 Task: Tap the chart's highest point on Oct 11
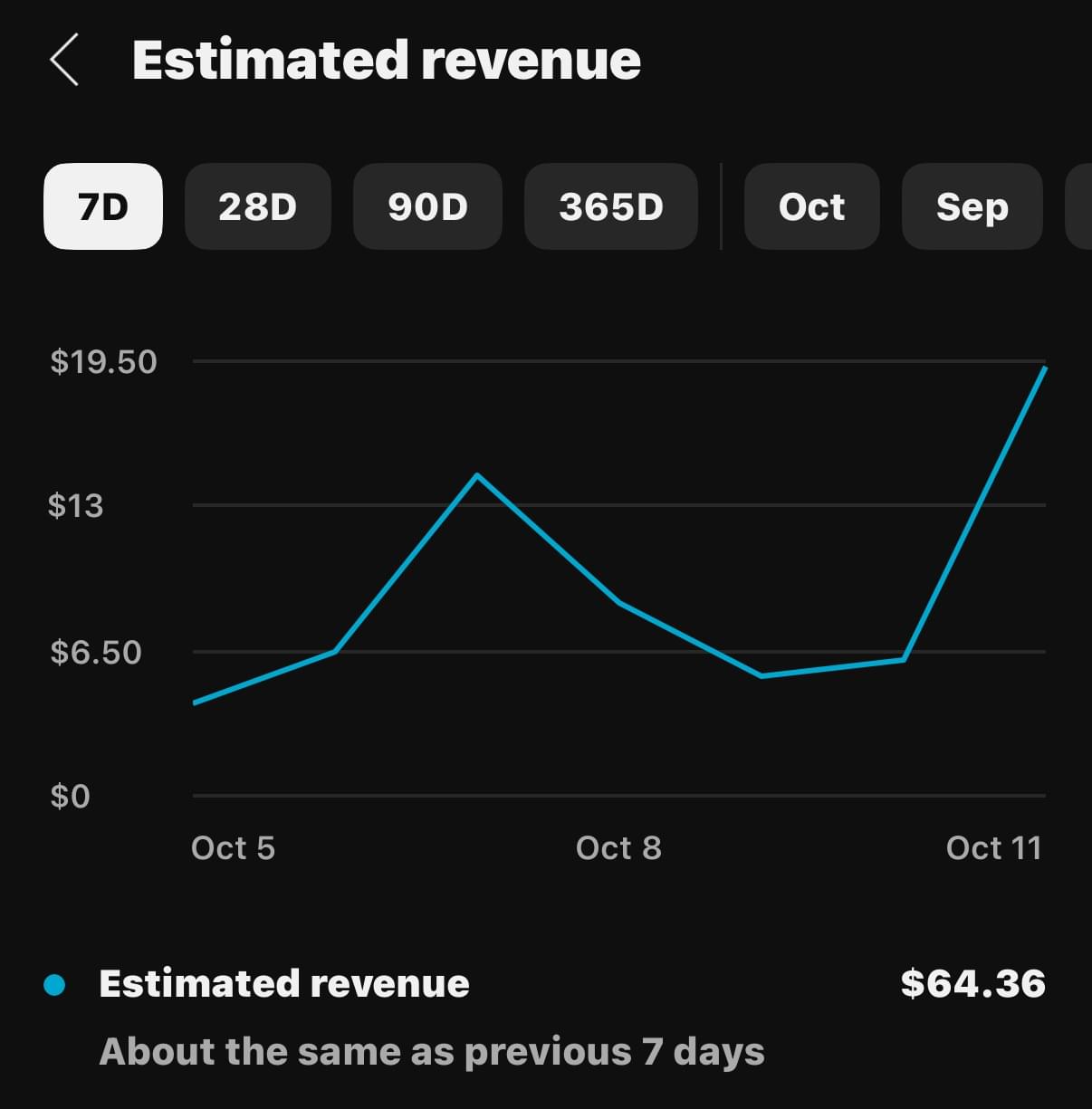point(1045,368)
